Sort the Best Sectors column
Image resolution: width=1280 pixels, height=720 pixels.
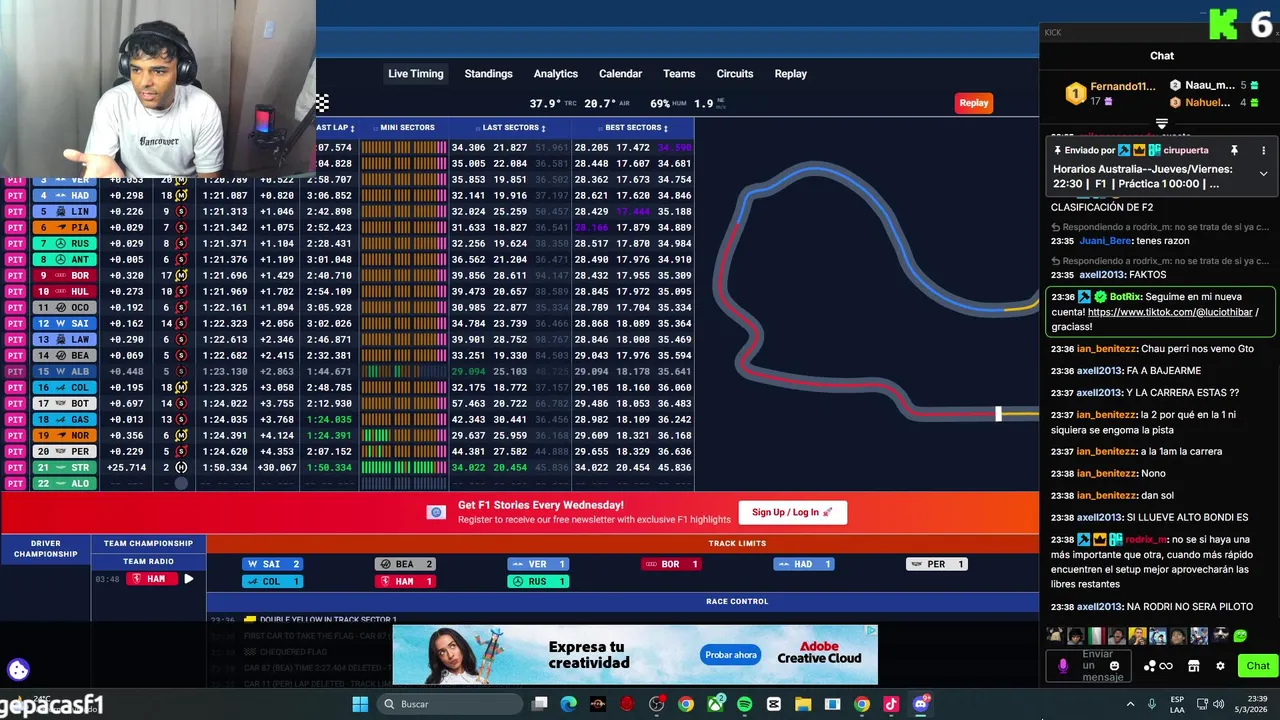click(637, 128)
